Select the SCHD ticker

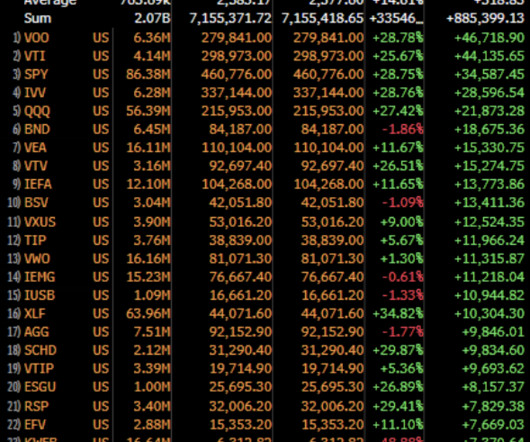40,350
